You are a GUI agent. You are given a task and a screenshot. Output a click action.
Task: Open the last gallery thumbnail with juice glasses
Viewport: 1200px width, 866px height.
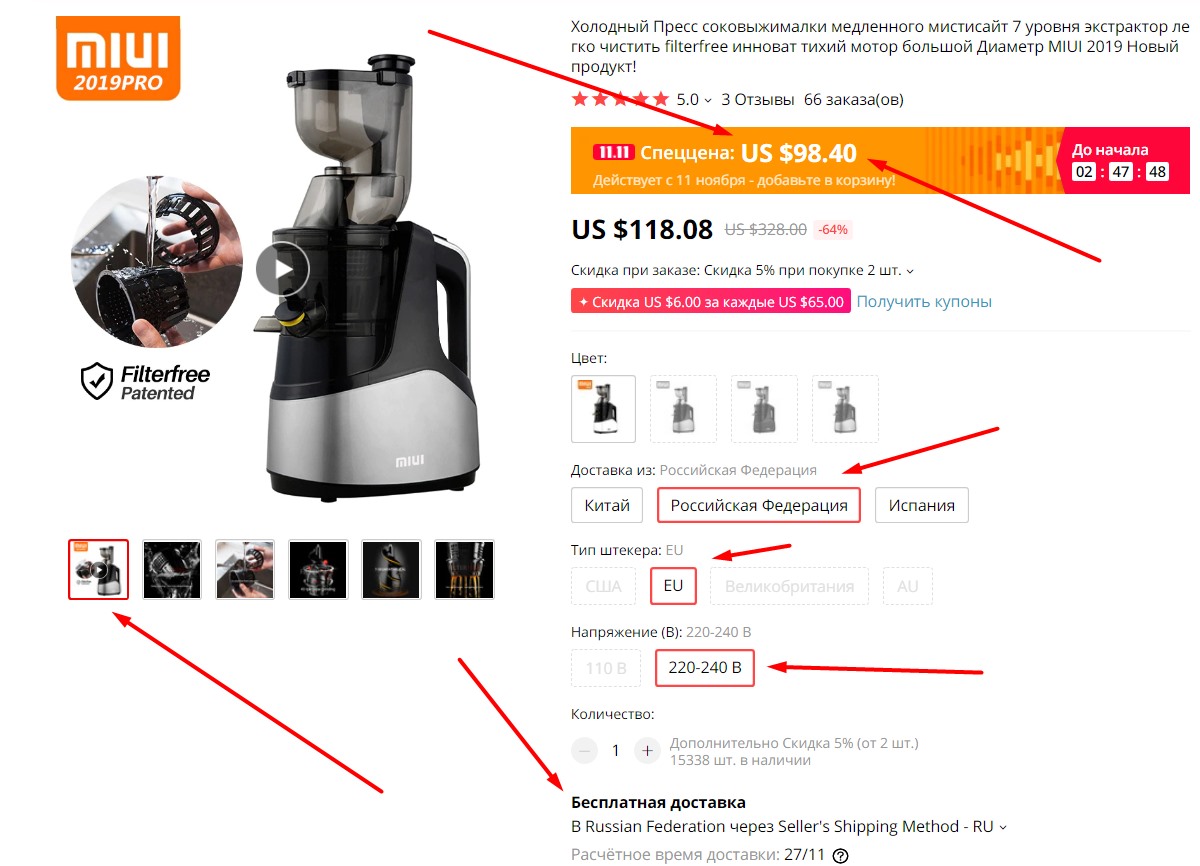click(x=464, y=570)
